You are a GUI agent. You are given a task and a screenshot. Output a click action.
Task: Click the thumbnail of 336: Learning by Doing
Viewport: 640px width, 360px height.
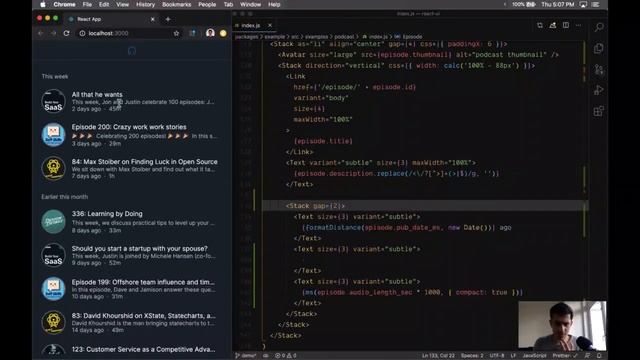(53, 222)
